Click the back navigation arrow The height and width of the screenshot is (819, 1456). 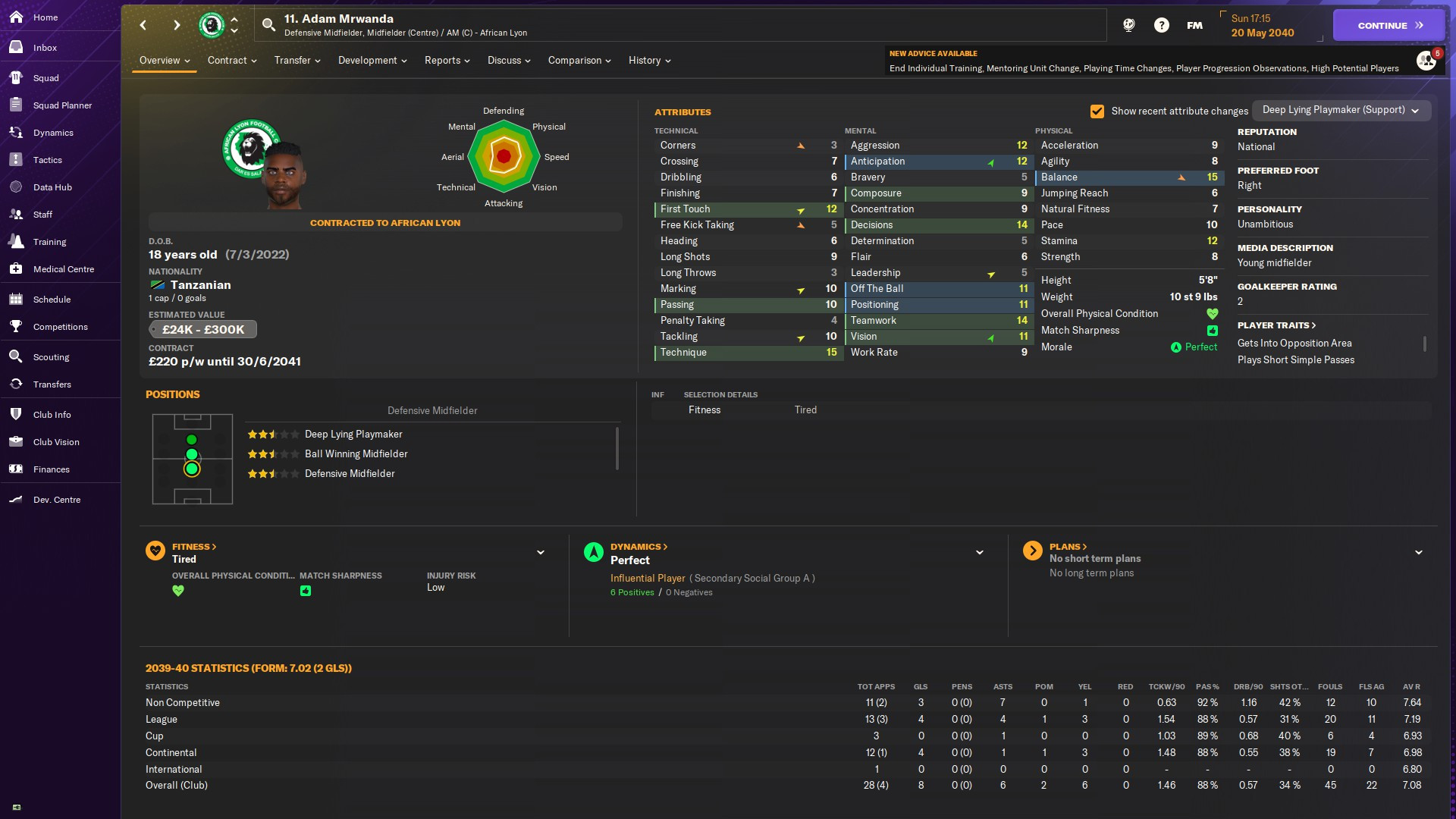click(143, 25)
